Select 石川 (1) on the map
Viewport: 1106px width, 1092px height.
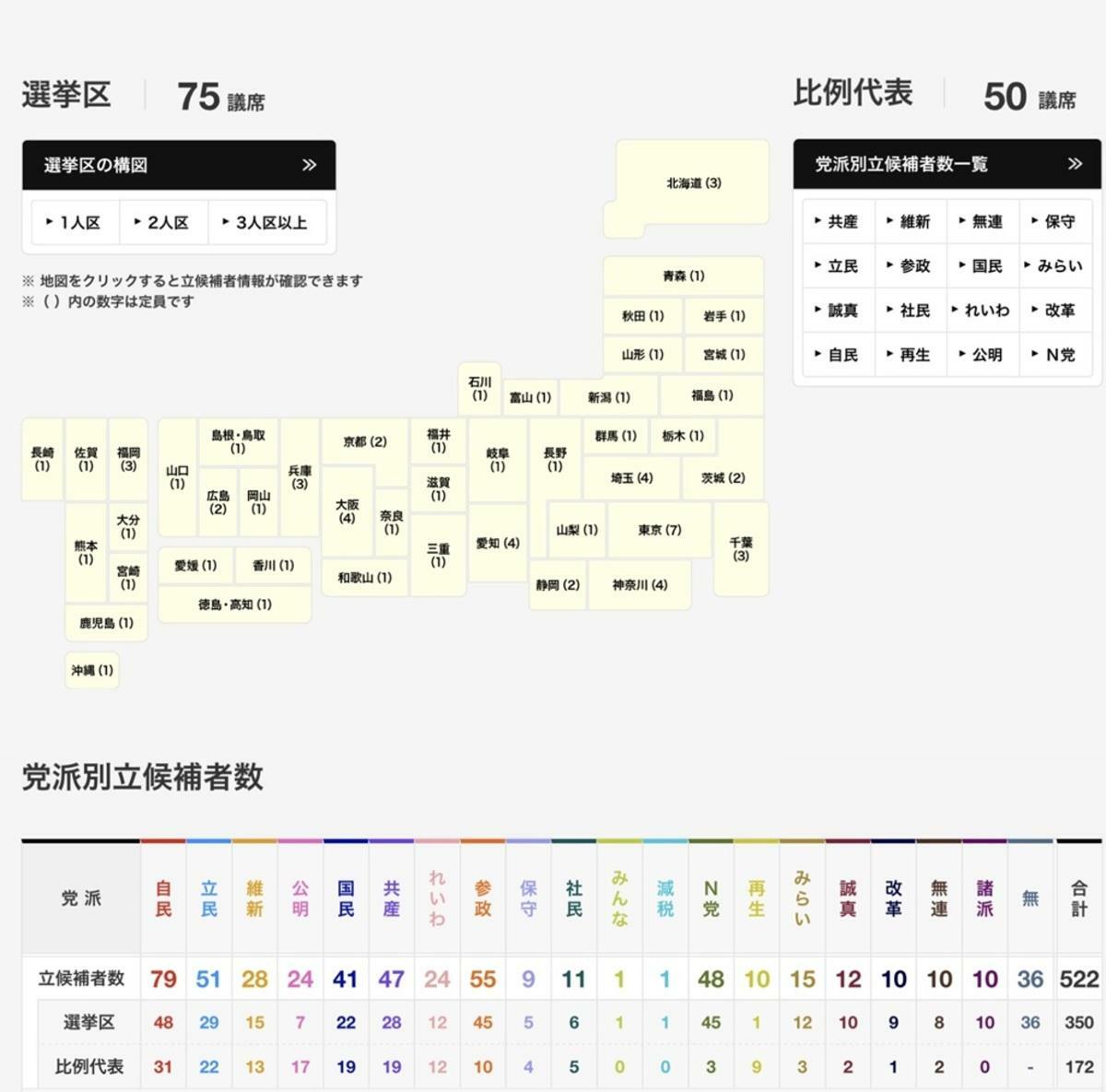[479, 388]
